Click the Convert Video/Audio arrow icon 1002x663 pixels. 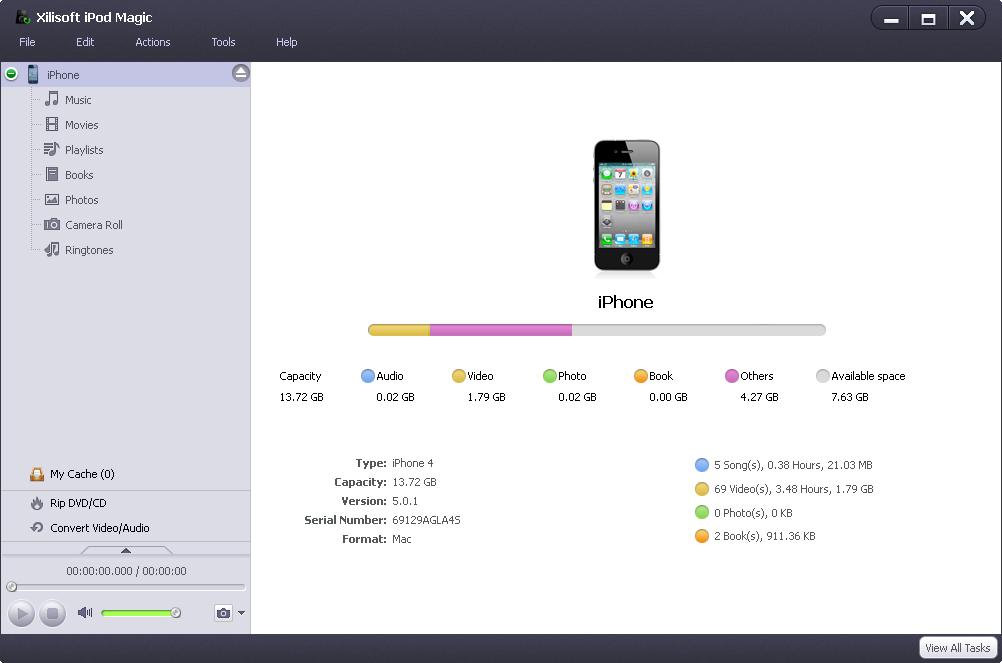pyautogui.click(x=37, y=528)
